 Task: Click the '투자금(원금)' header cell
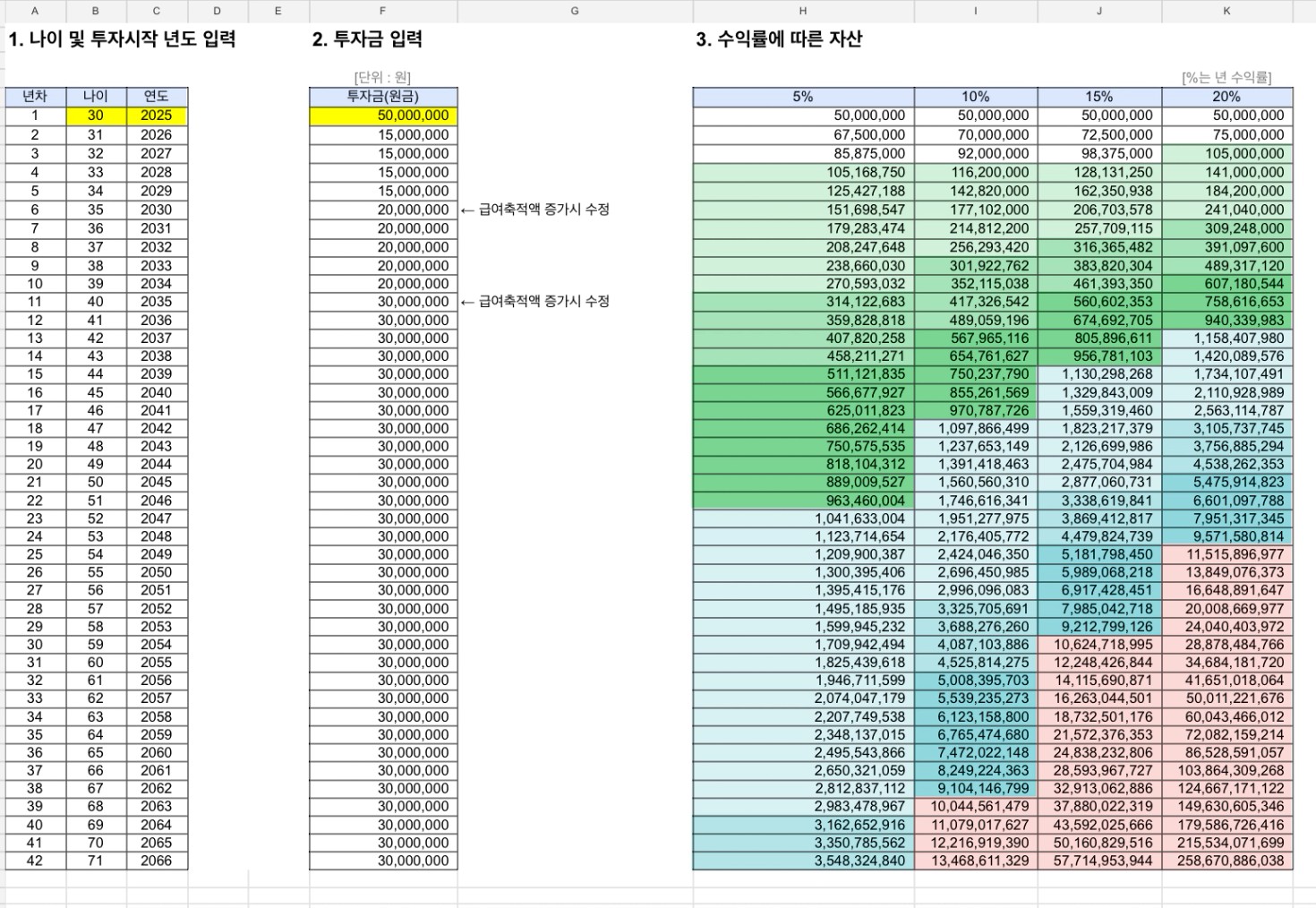click(x=383, y=97)
